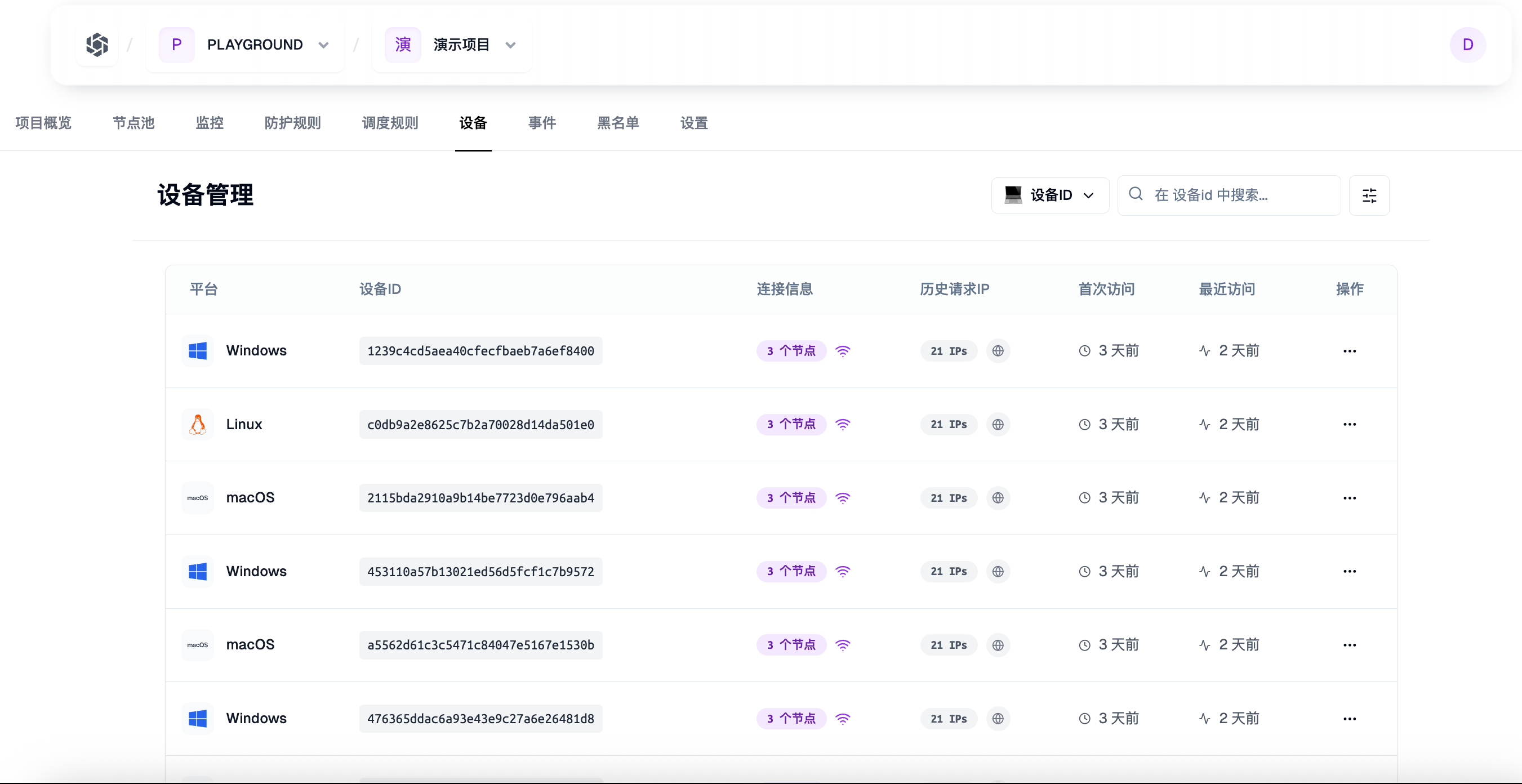The image size is (1522, 784).
Task: Click the 最近访问 column header
Action: click(1227, 289)
